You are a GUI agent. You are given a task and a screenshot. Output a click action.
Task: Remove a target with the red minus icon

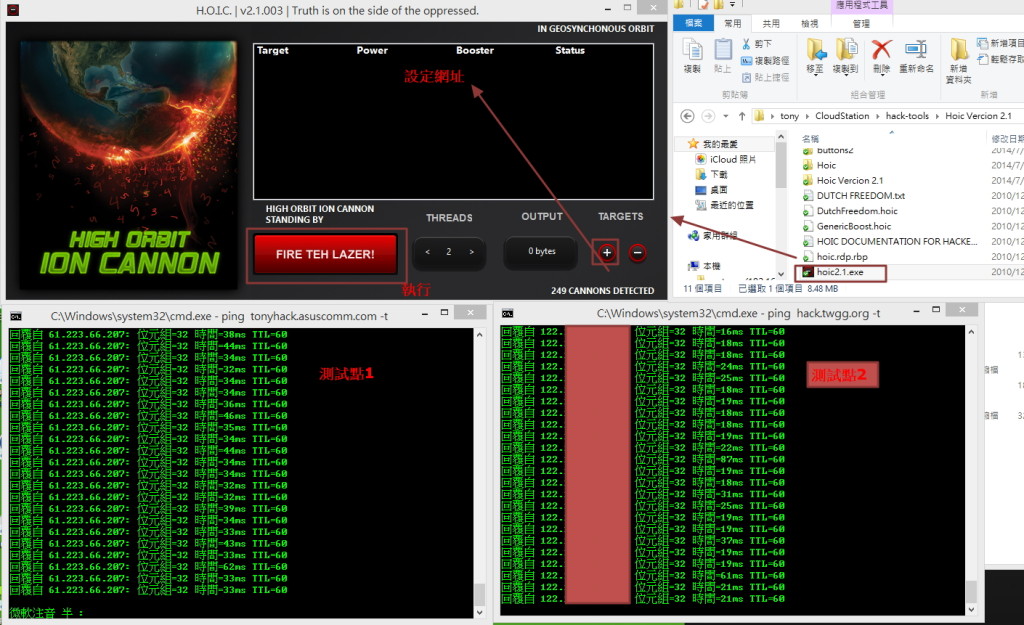pos(637,252)
